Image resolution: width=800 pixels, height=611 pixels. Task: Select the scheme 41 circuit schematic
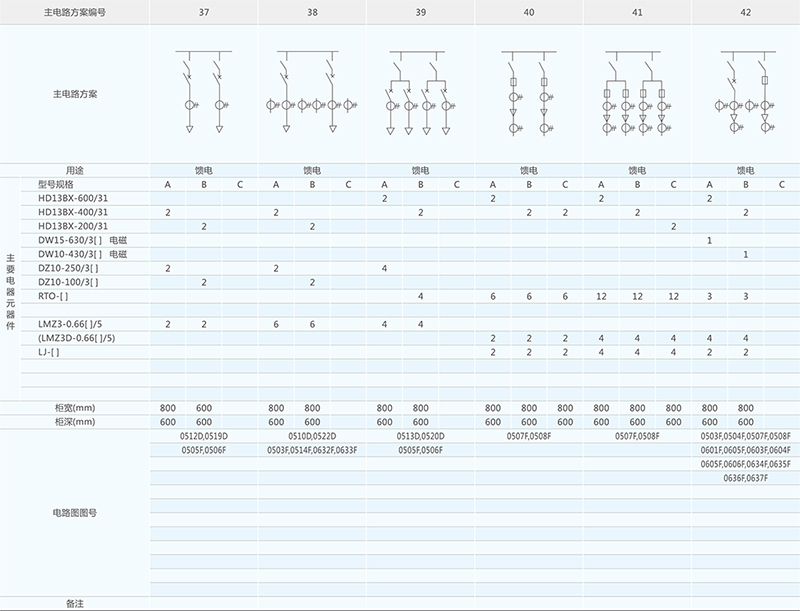click(x=636, y=92)
